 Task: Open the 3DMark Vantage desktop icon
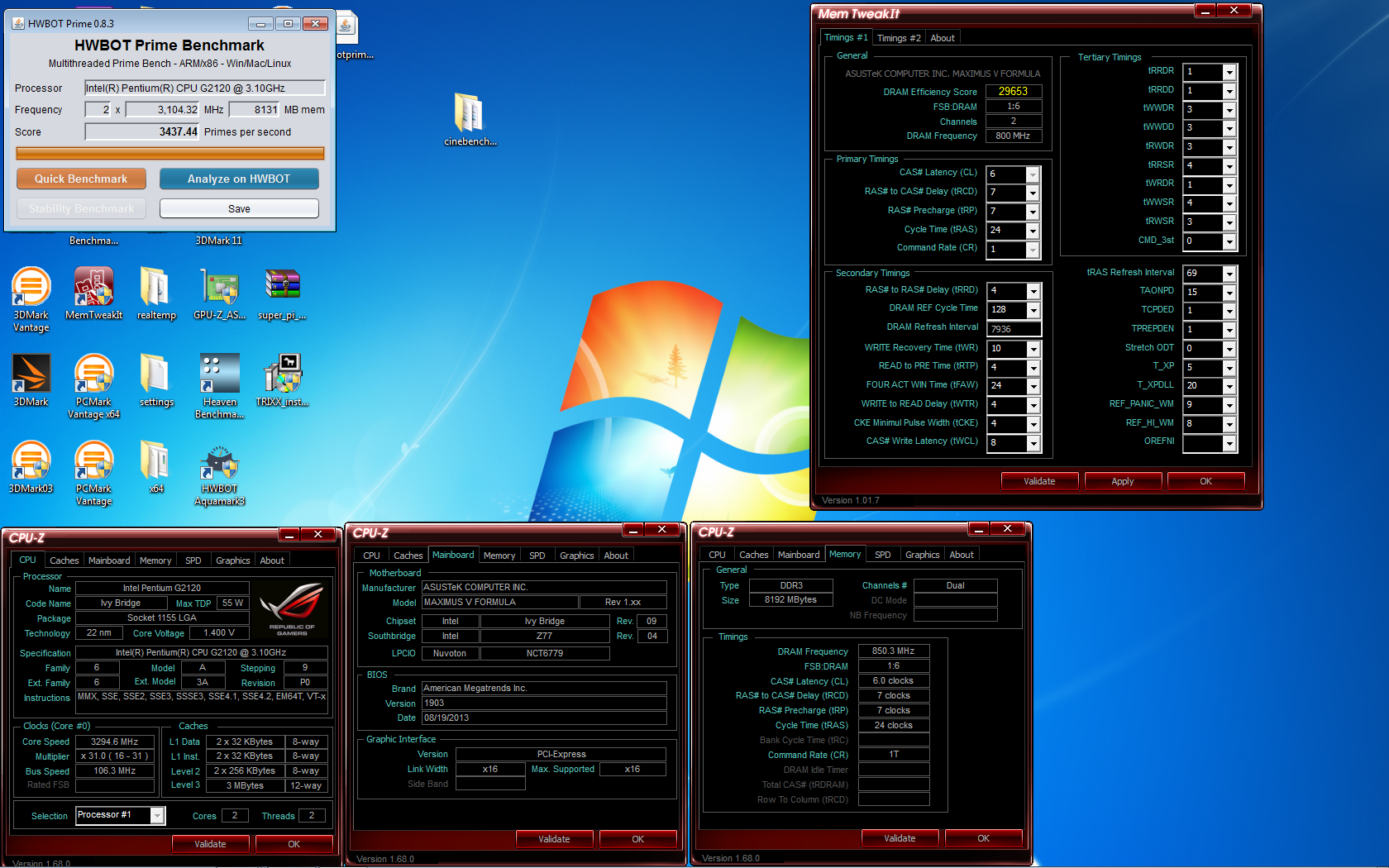tap(31, 299)
